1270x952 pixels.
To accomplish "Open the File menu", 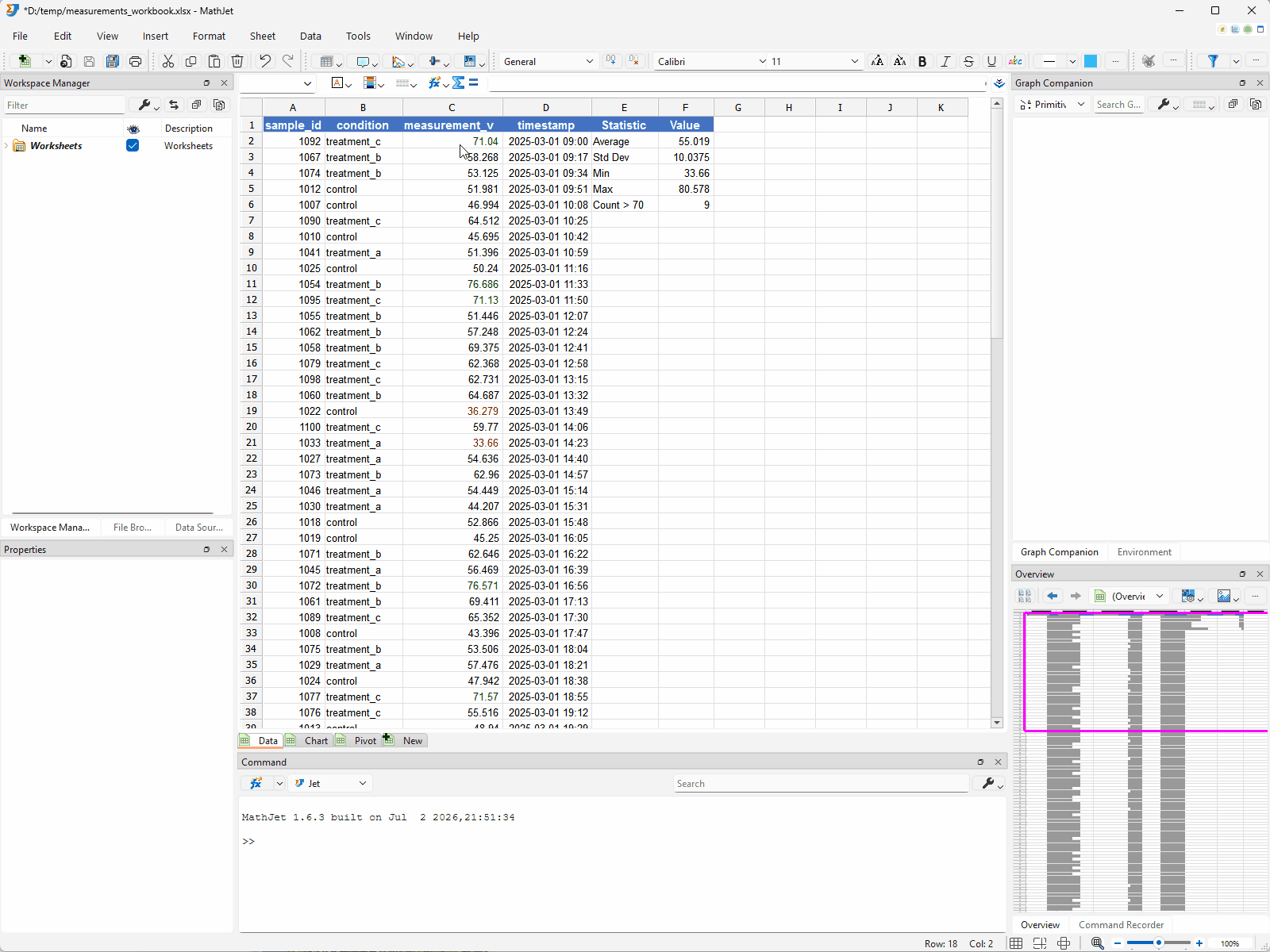I will (21, 36).
